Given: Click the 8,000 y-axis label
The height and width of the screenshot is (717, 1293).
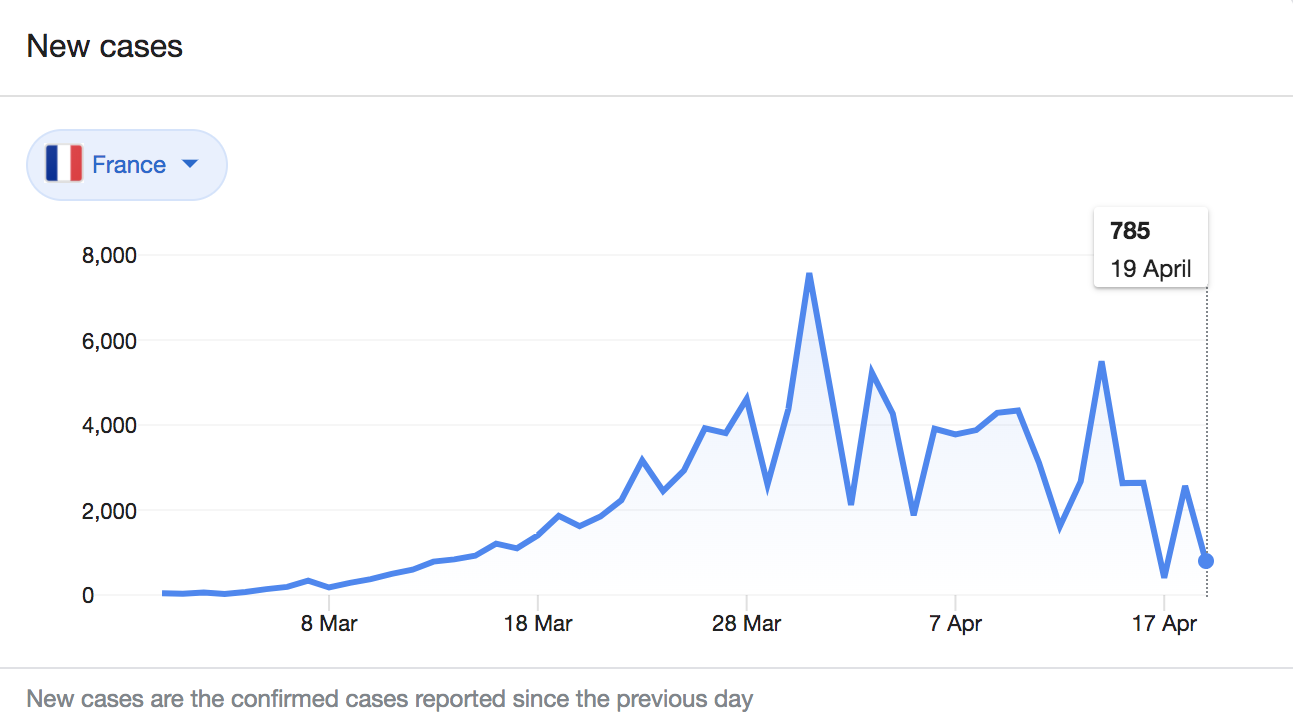Looking at the screenshot, I should click(x=107, y=255).
